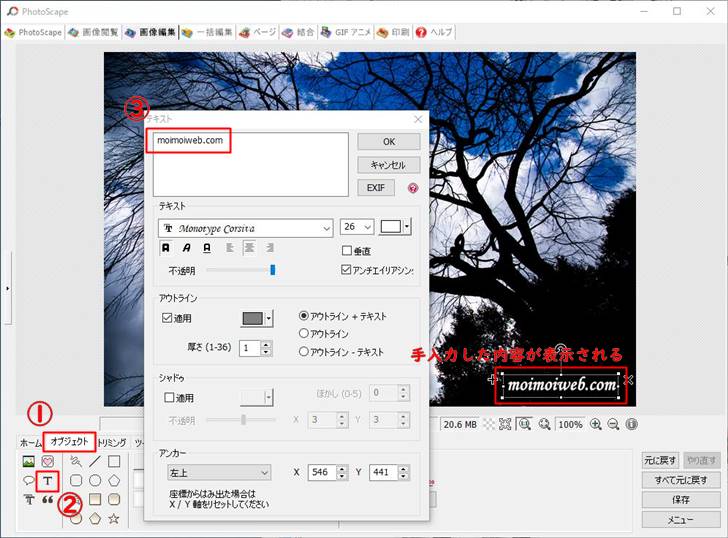This screenshot has height=538, width=728.
Task: Click the speech balloon object icon
Action: click(x=28, y=481)
